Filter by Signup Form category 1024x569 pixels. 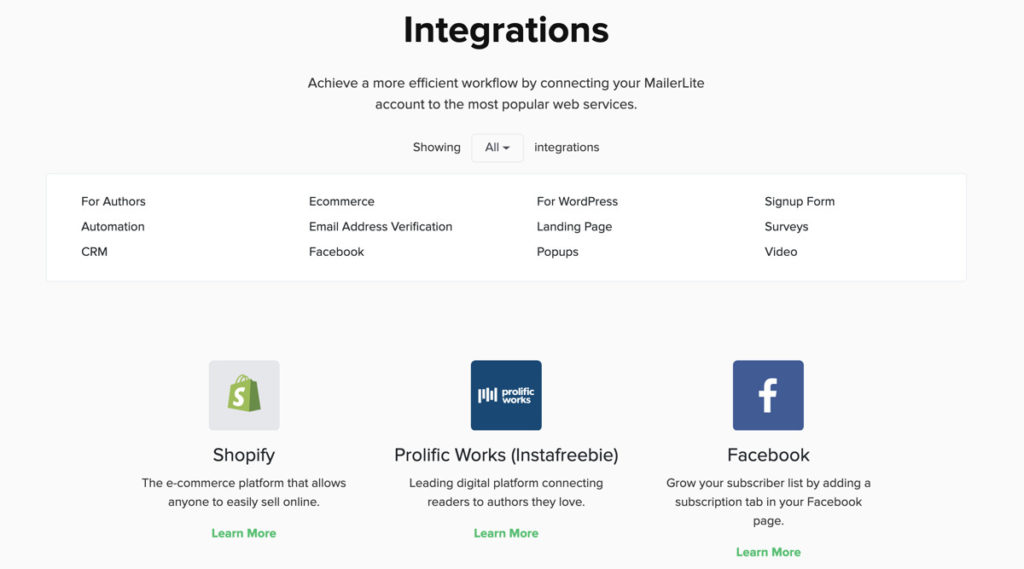799,201
